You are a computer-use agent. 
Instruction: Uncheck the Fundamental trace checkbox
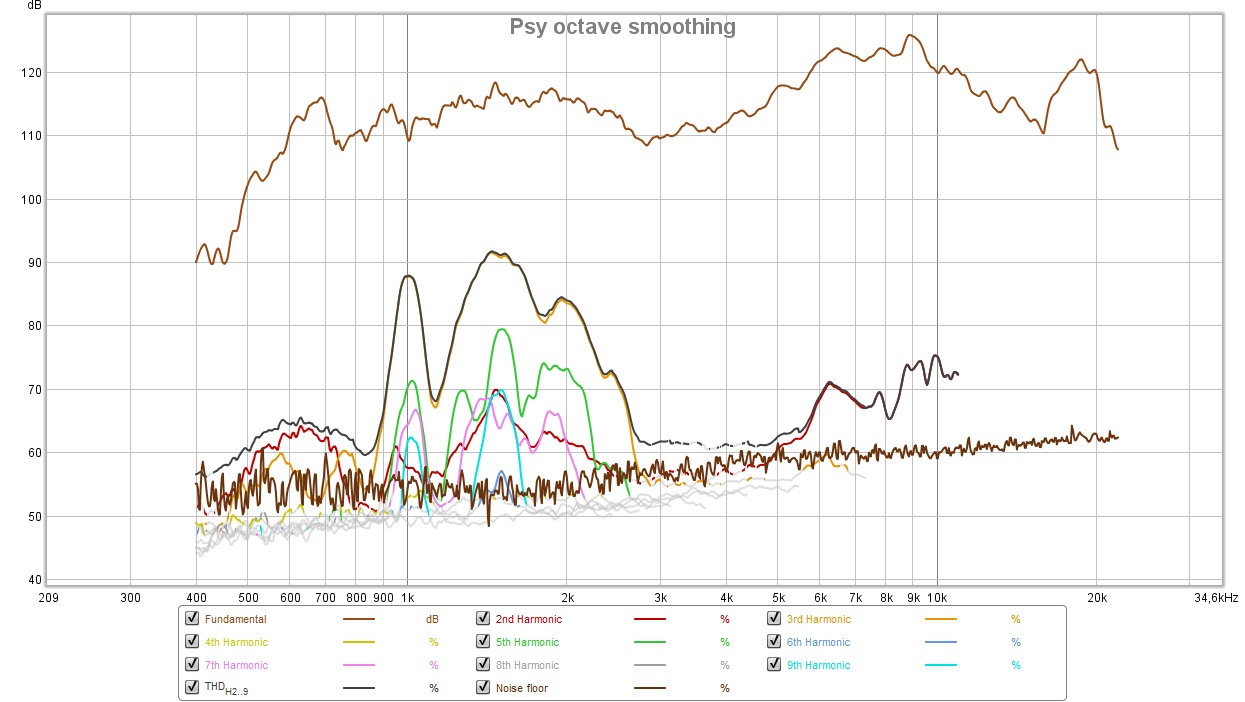[192, 619]
